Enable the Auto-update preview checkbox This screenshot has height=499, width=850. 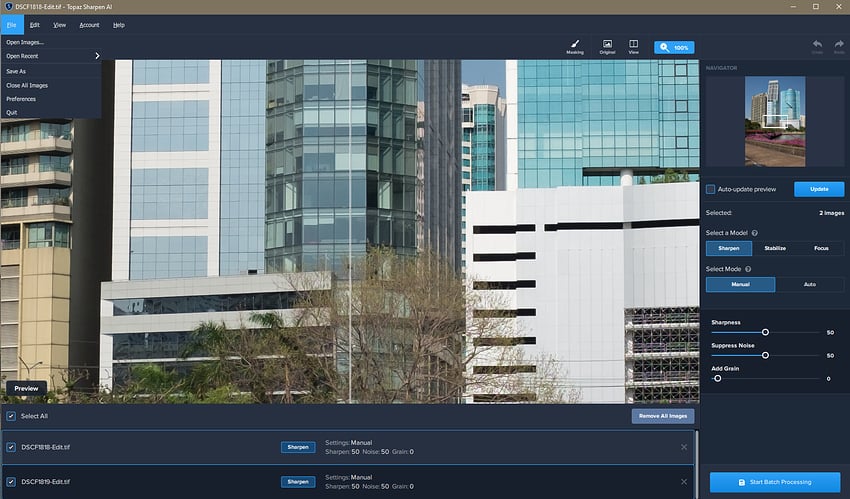pyautogui.click(x=711, y=189)
